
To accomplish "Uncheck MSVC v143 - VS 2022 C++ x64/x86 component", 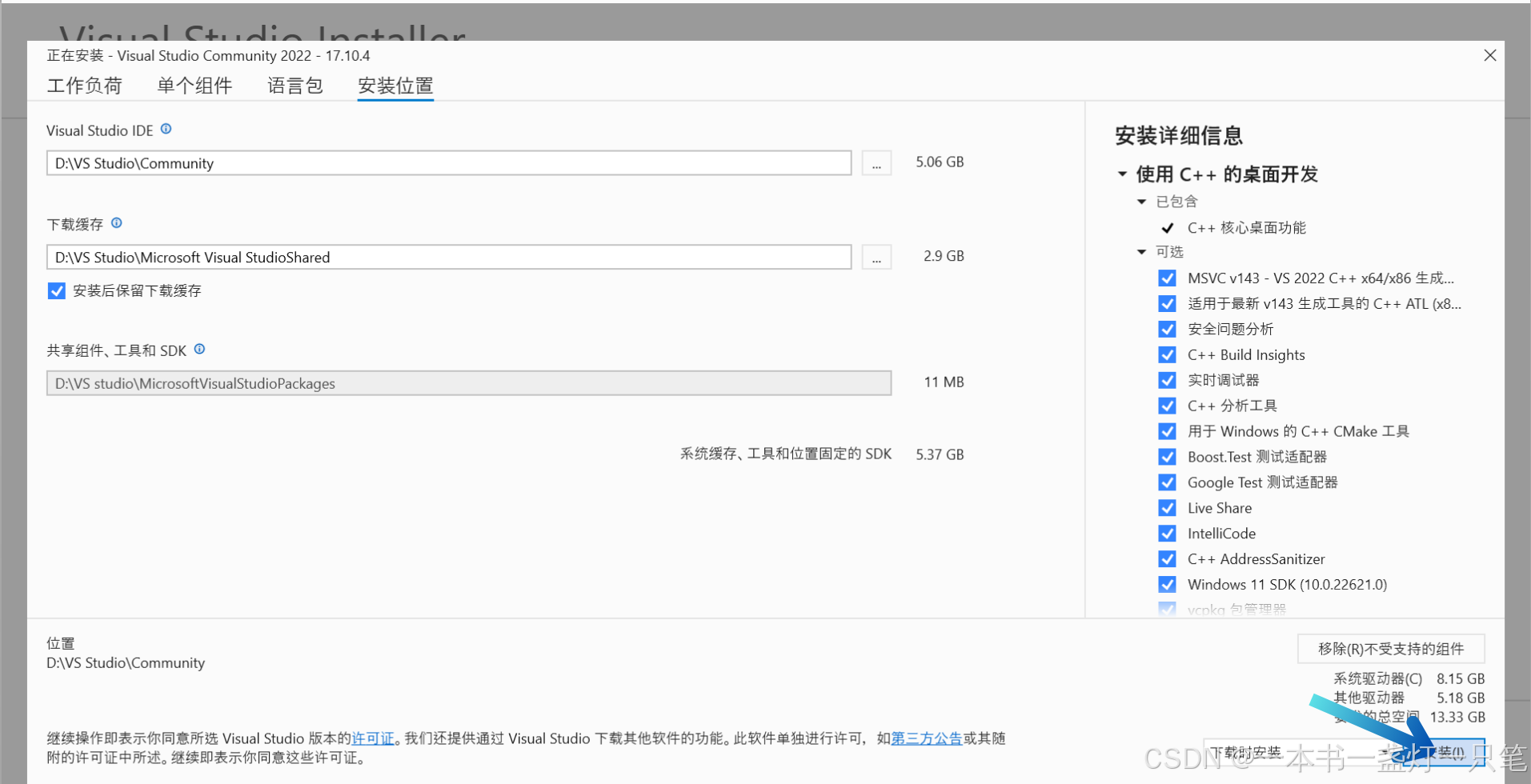I will click(x=1167, y=278).
